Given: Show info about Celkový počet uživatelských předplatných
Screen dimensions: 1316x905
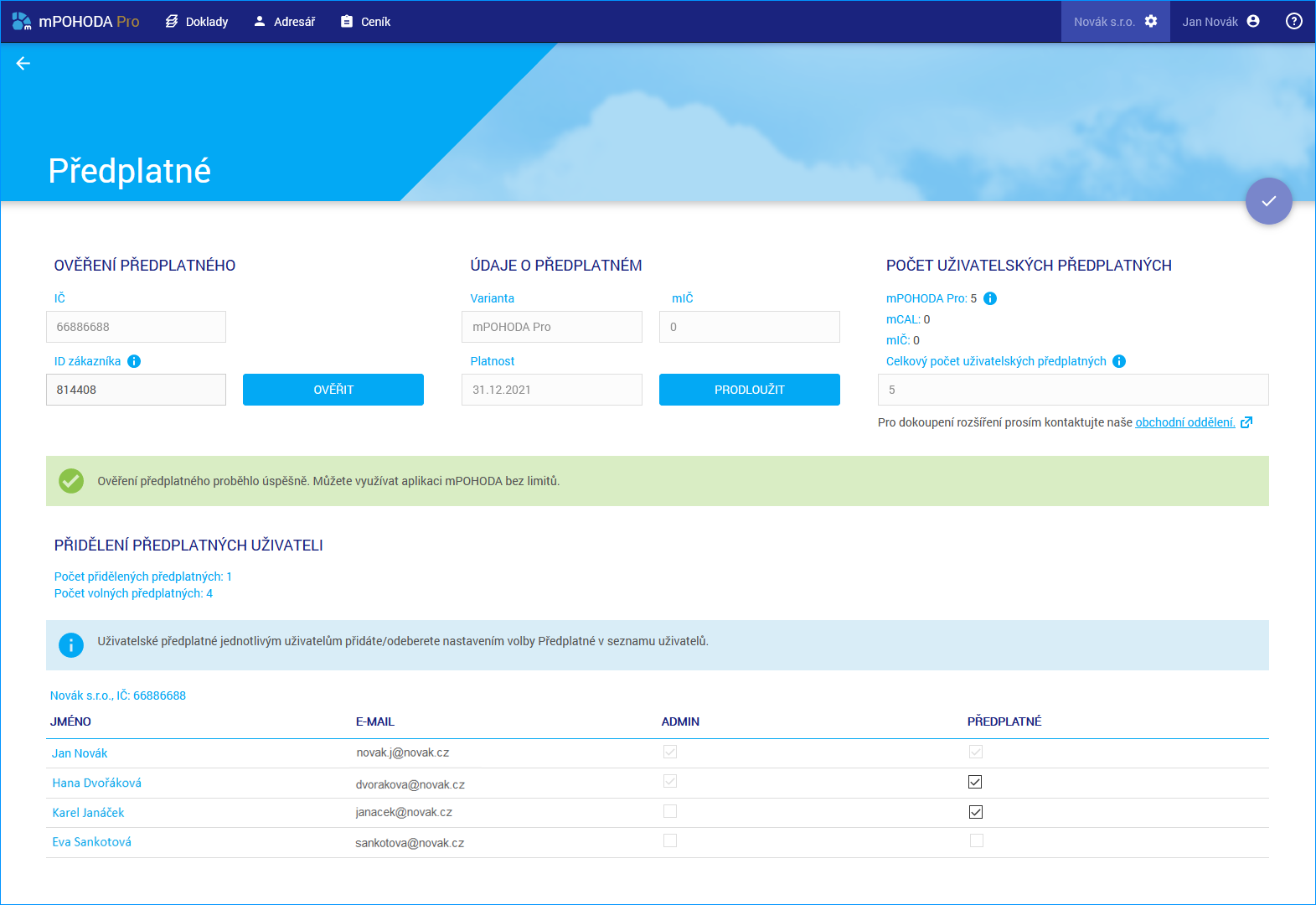Looking at the screenshot, I should click(x=1119, y=361).
